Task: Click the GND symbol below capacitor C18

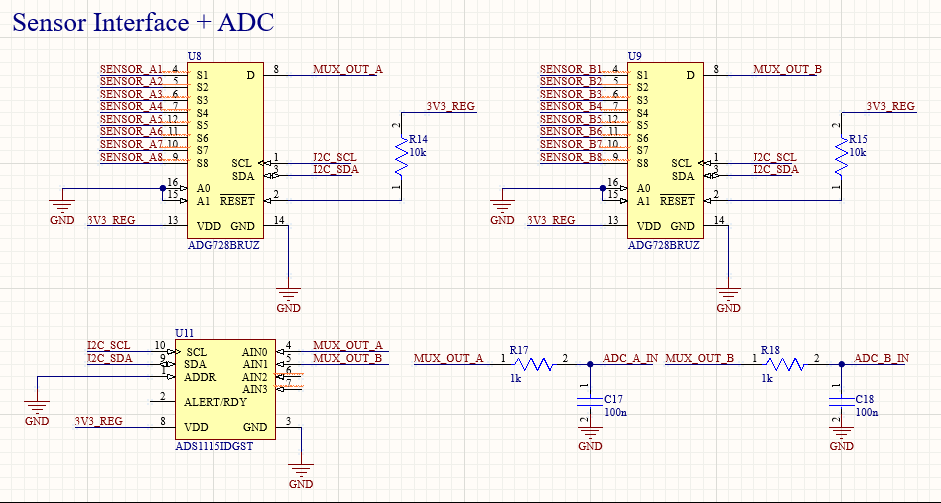Action: pyautogui.click(x=841, y=439)
